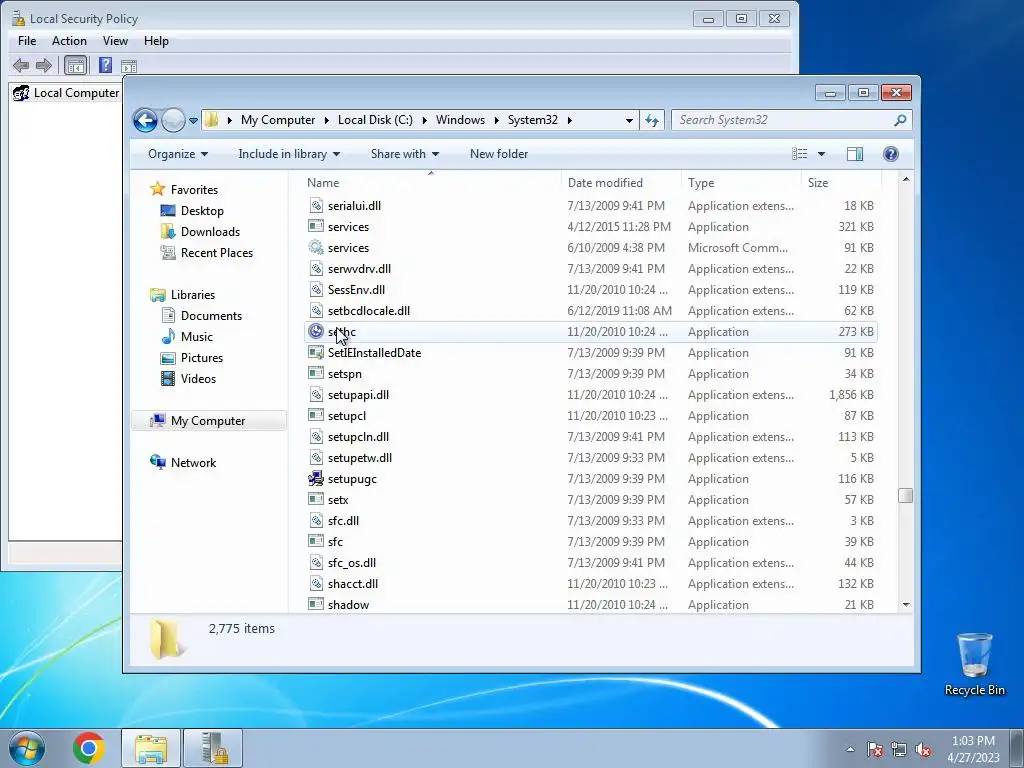Click the Windows breadcrumb segment

pos(460,120)
